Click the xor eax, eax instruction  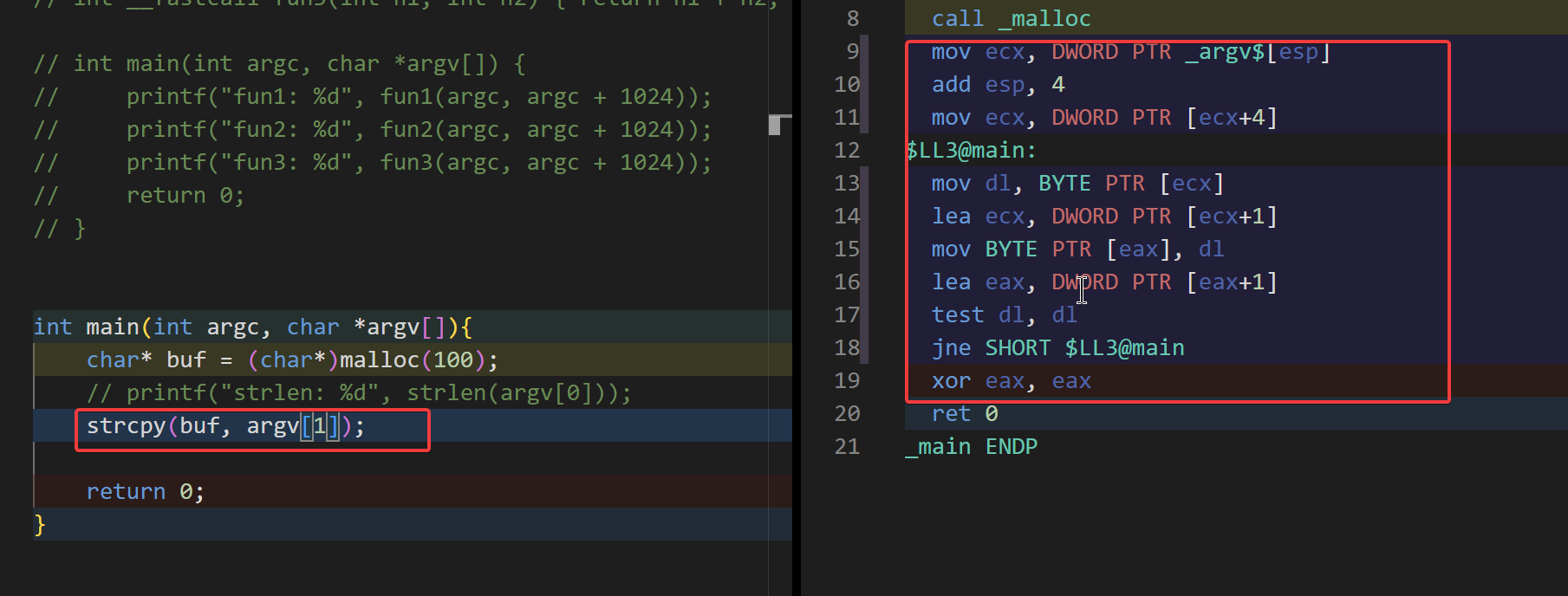1011,381
